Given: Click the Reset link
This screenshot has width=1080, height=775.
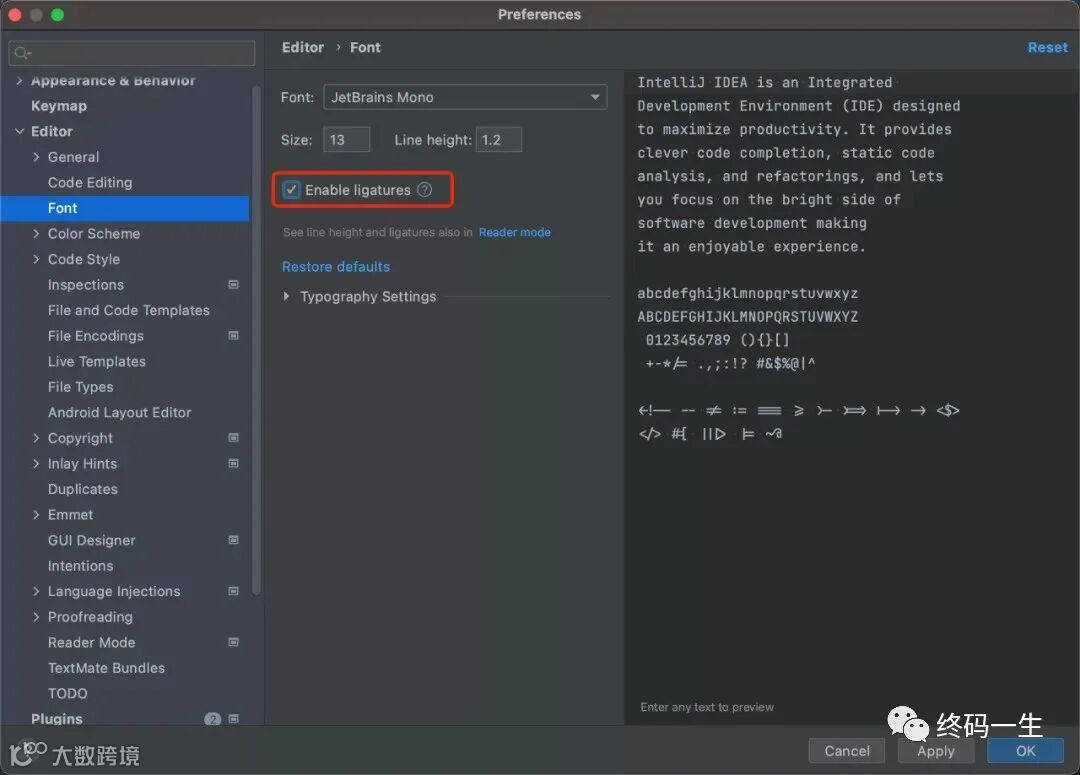Looking at the screenshot, I should [1047, 48].
